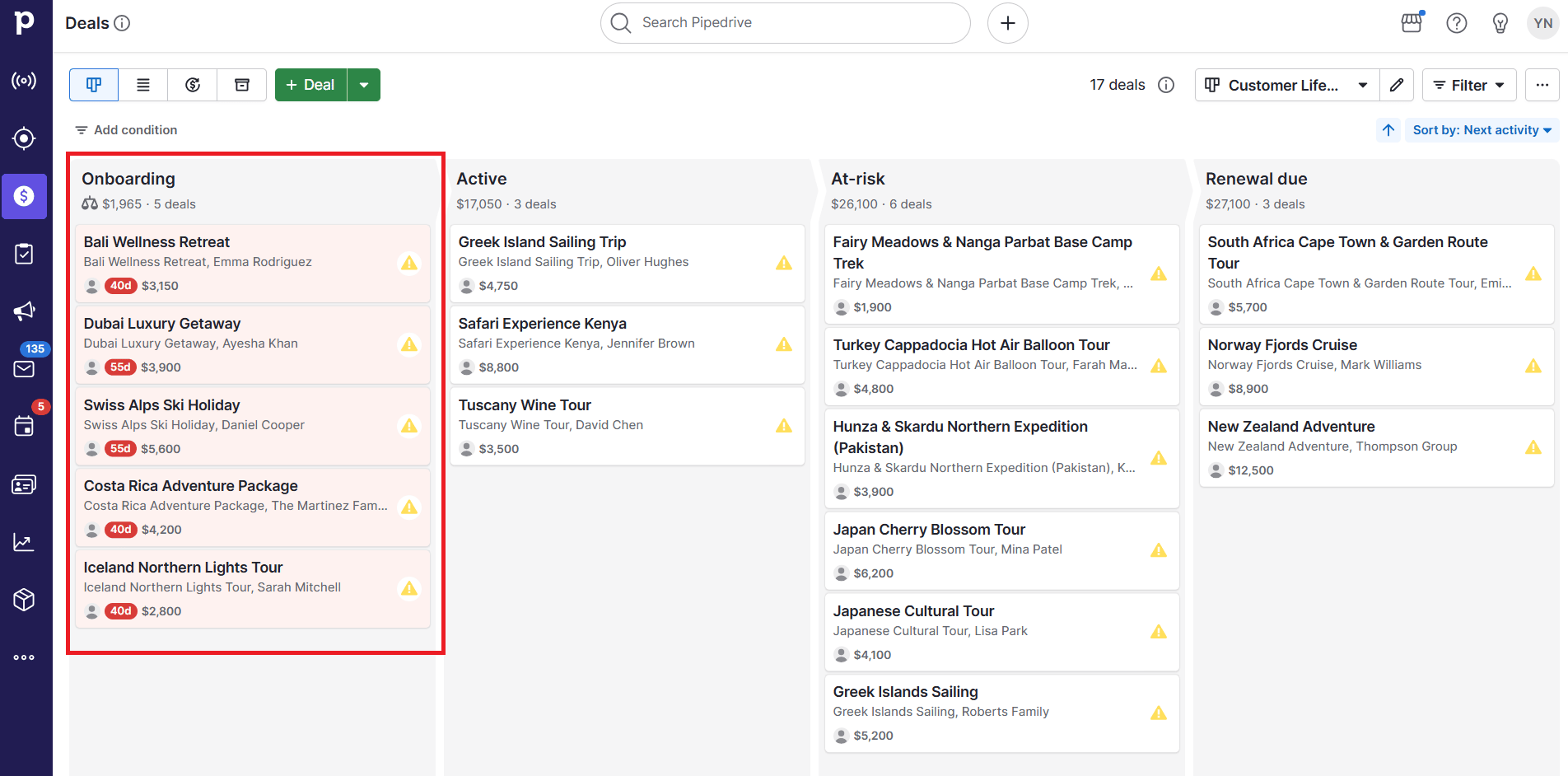Open Activities calendar with 5 badge
The height and width of the screenshot is (776, 1568).
[24, 426]
